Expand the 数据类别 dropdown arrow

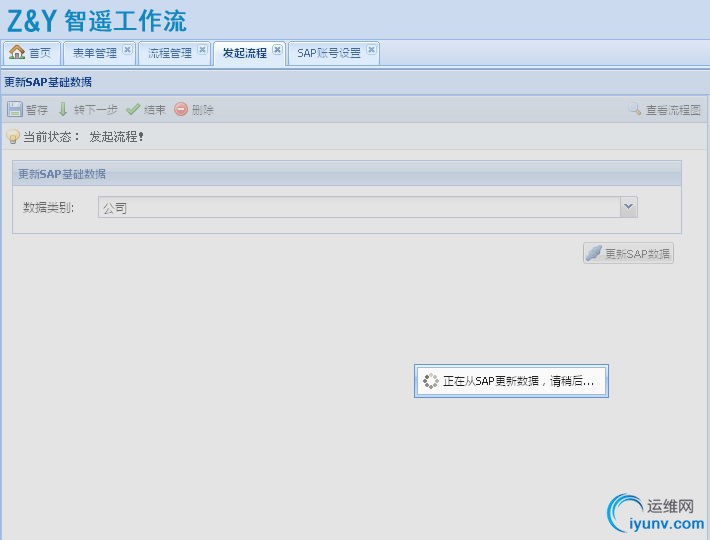click(628, 207)
